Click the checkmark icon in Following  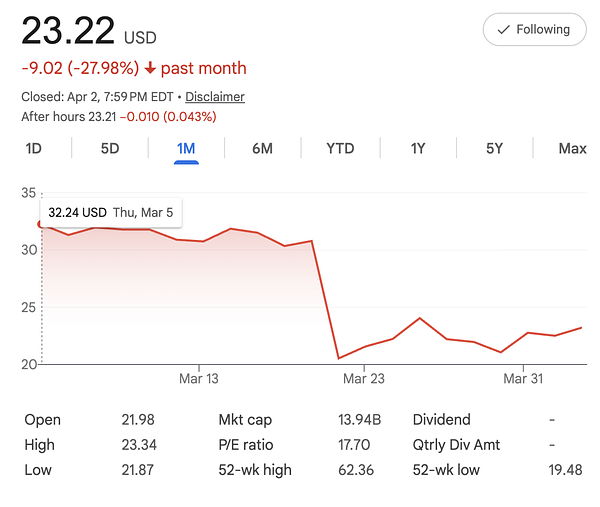coord(503,30)
